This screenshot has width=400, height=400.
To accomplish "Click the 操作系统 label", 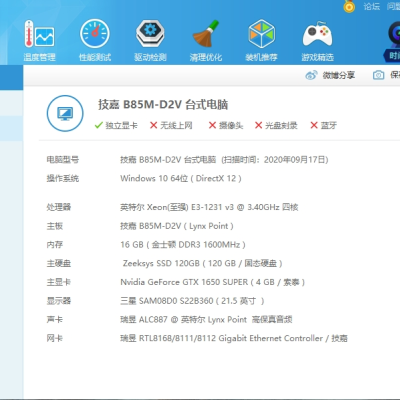I will coord(63,179).
